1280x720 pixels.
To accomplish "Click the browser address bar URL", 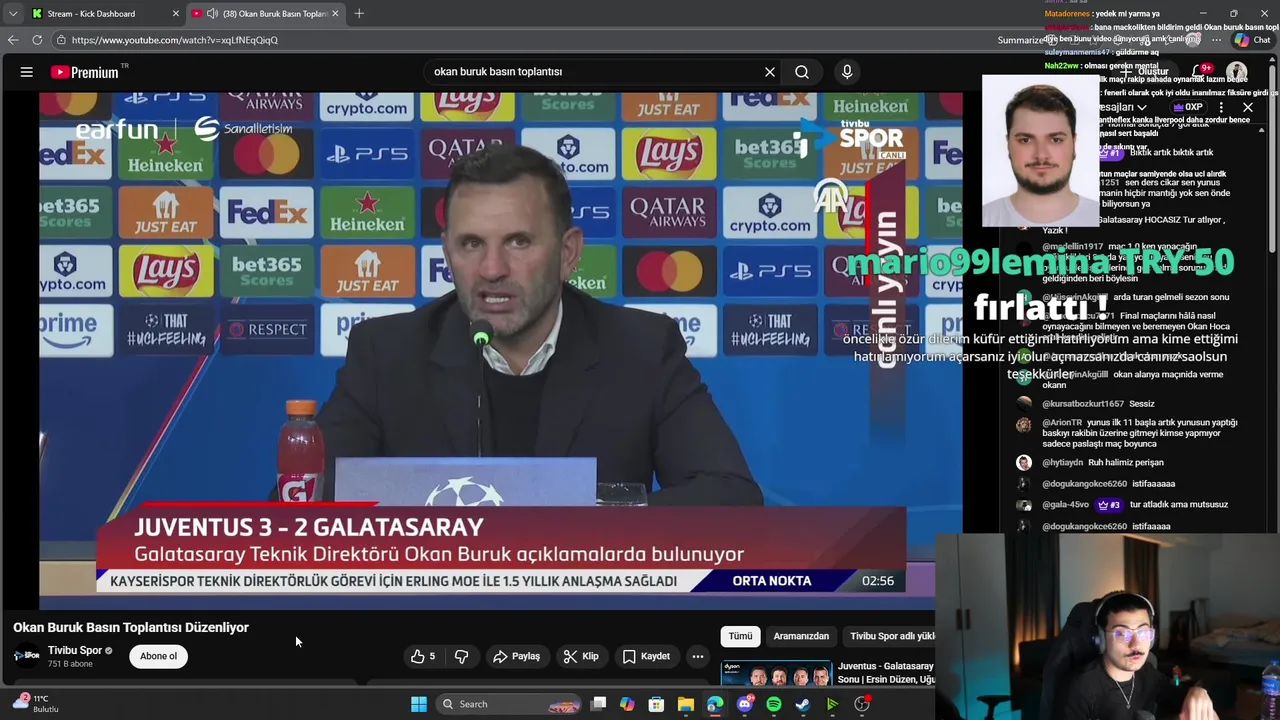I will [175, 40].
